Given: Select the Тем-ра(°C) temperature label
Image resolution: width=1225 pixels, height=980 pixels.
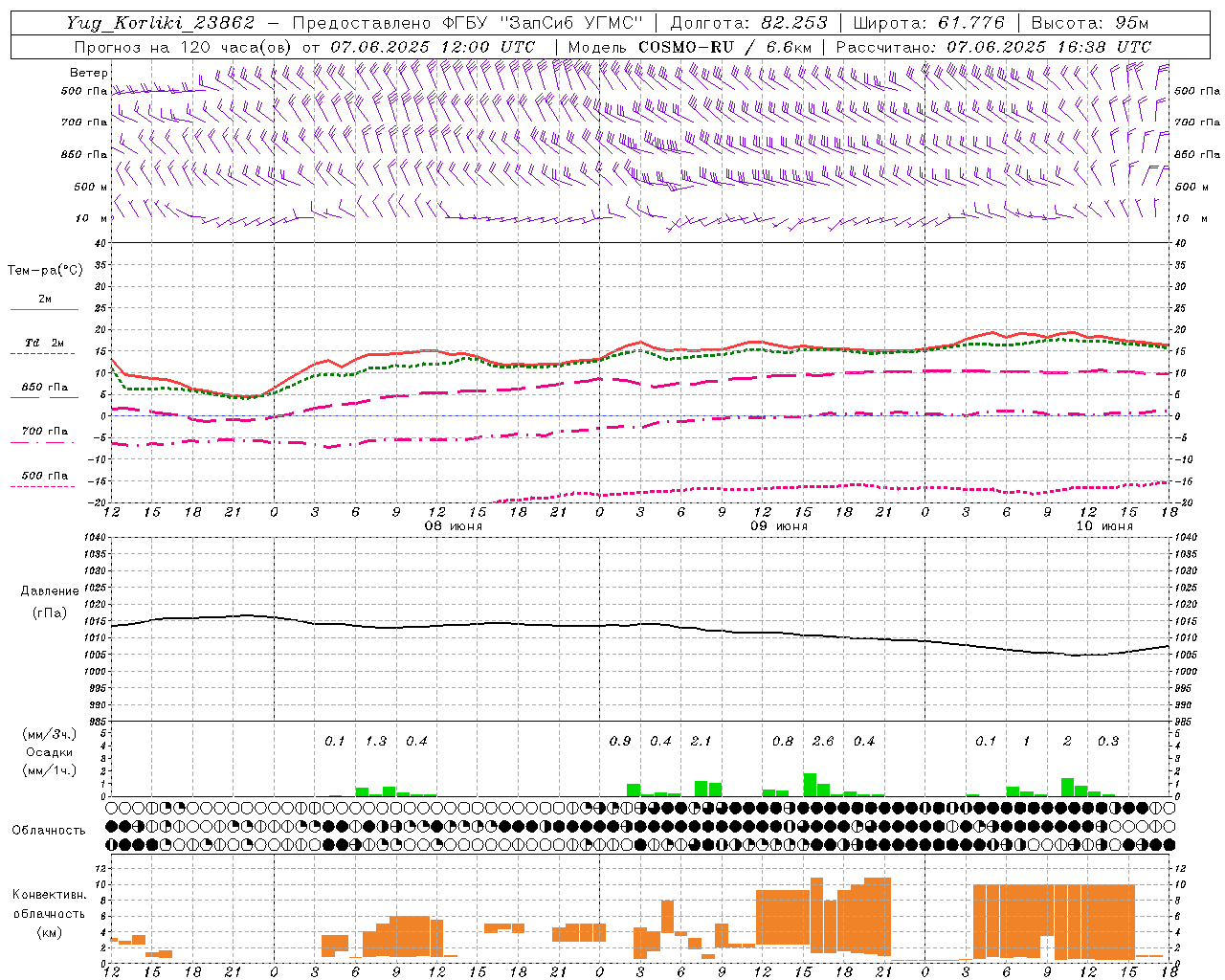Looking at the screenshot, I should [45, 271].
